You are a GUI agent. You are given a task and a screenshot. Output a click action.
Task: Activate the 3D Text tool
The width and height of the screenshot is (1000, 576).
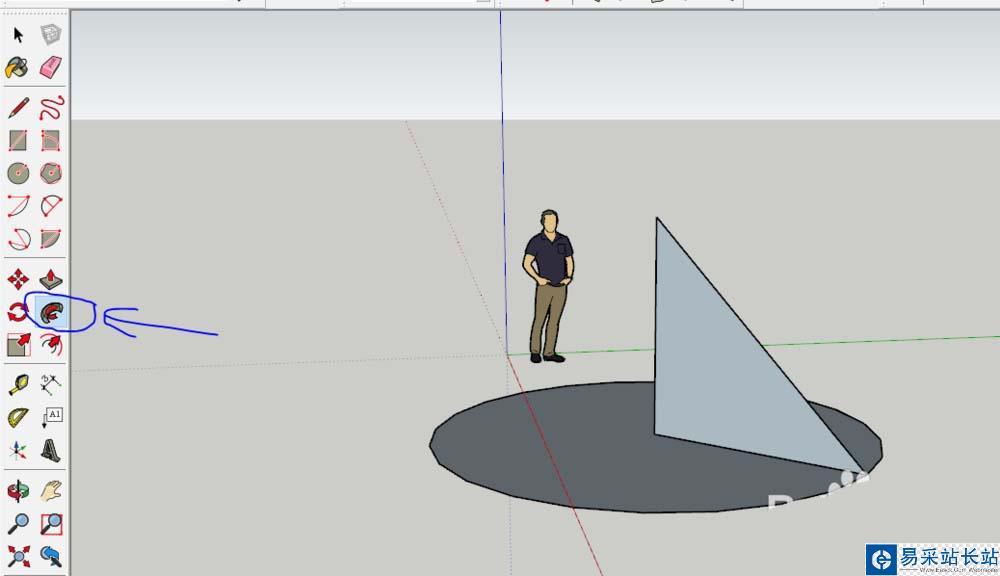click(x=50, y=451)
